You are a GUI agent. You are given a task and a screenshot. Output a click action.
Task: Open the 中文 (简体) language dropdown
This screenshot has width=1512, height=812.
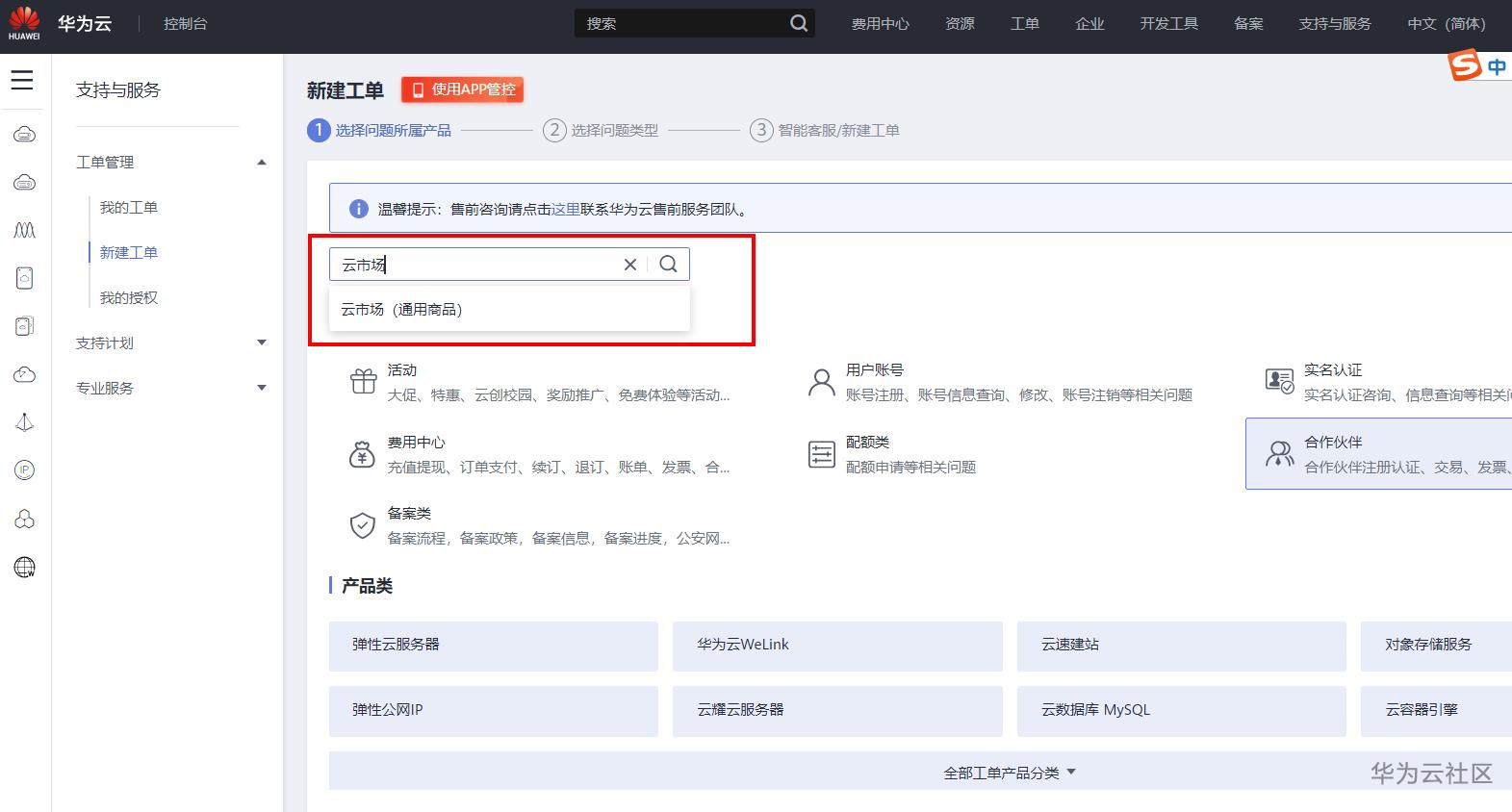coord(1446,23)
